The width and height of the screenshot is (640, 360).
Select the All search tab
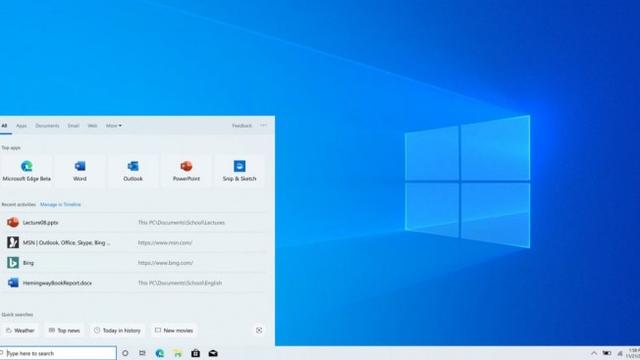[x=4, y=126]
